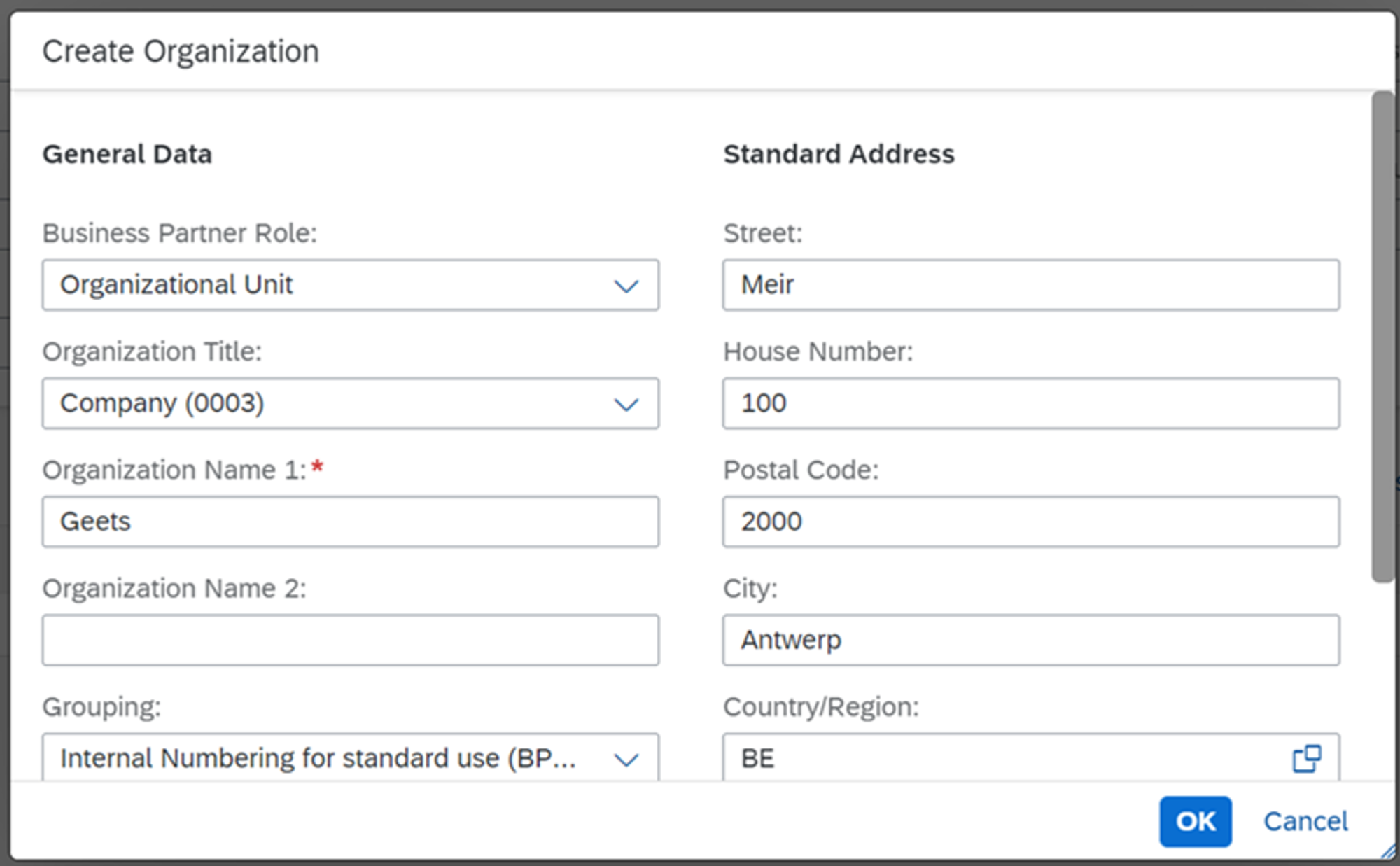This screenshot has height=866, width=1400.
Task: Open the Grouping dropdown arrow
Action: tap(626, 760)
